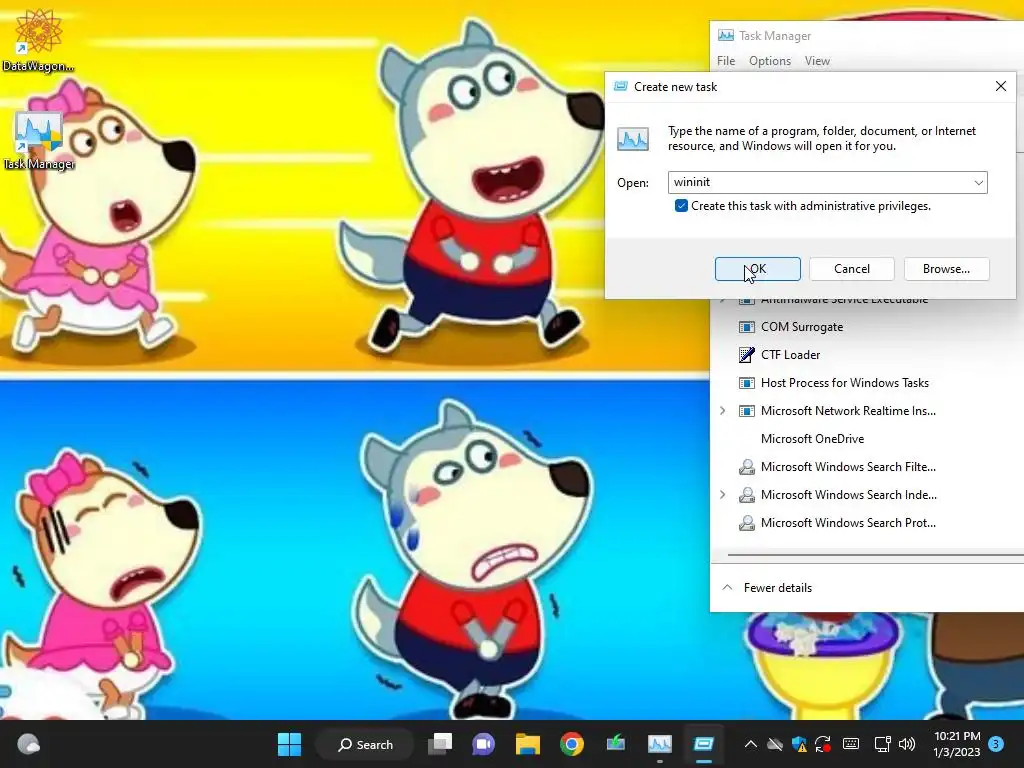Click OK to run wininit

pyautogui.click(x=758, y=268)
